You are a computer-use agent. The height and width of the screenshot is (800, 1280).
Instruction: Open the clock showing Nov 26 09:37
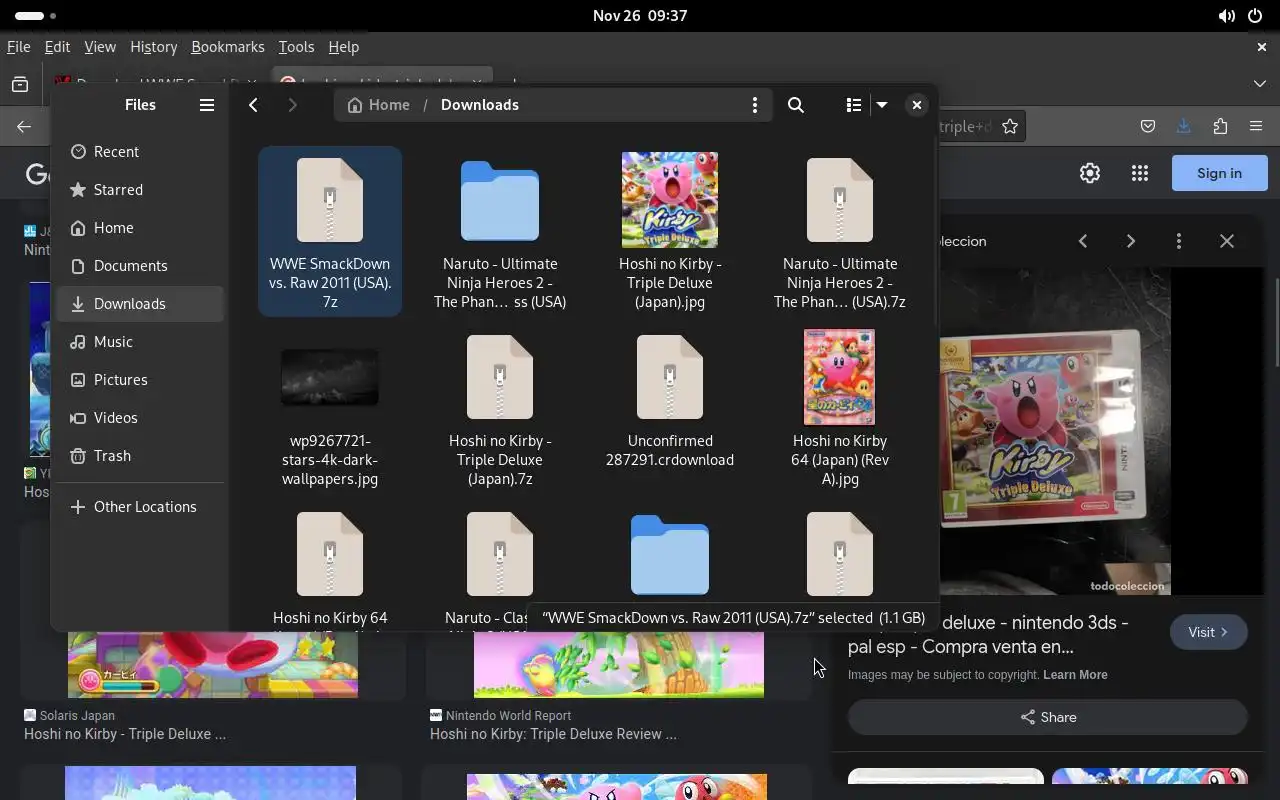[x=640, y=16]
